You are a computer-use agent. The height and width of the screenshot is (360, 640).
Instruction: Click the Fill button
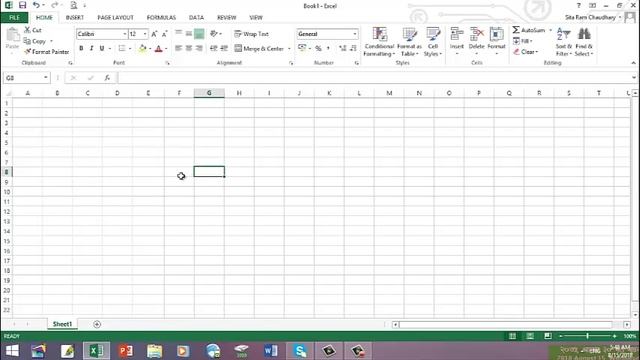523,41
